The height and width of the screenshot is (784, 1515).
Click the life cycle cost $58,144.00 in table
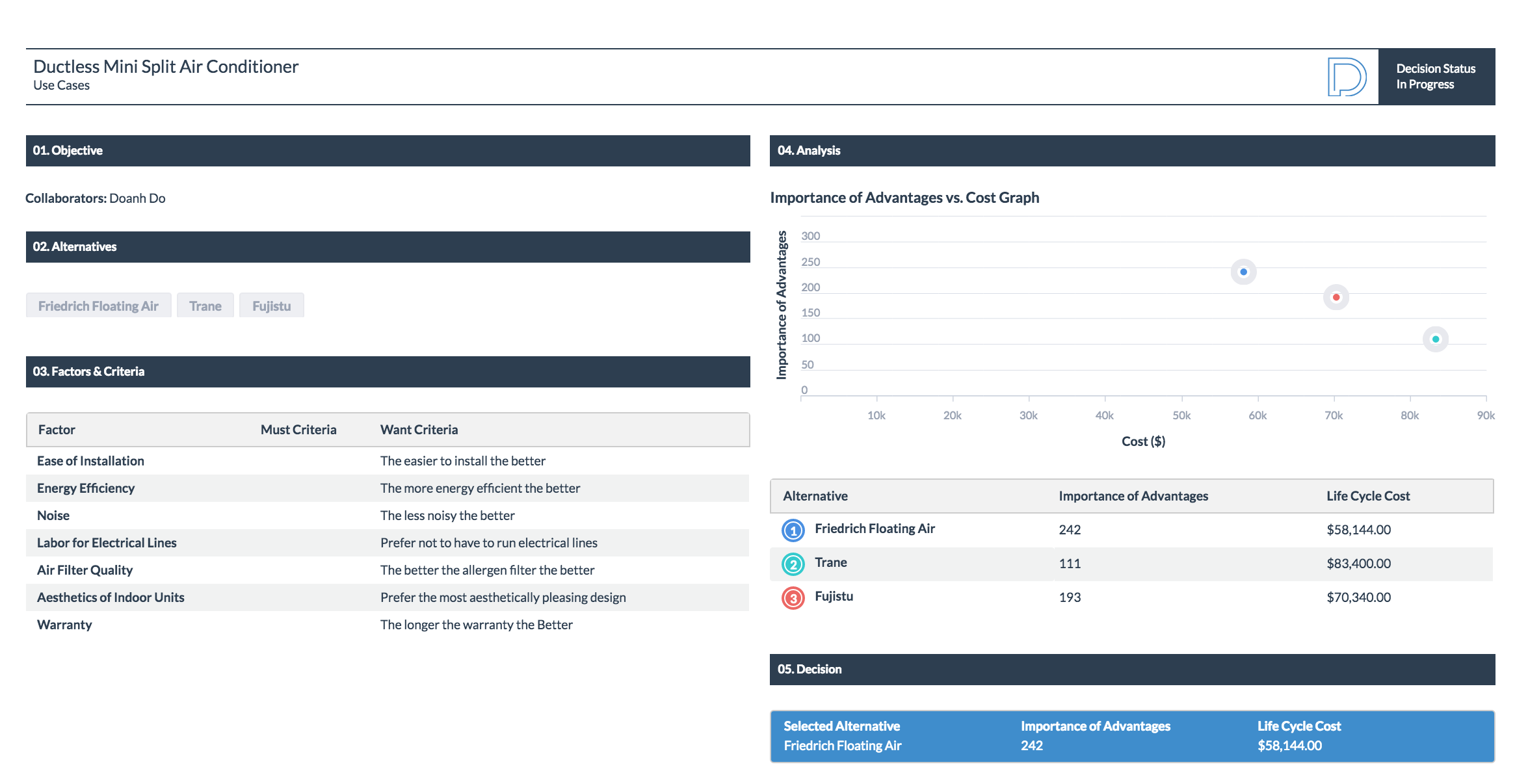(x=1359, y=530)
